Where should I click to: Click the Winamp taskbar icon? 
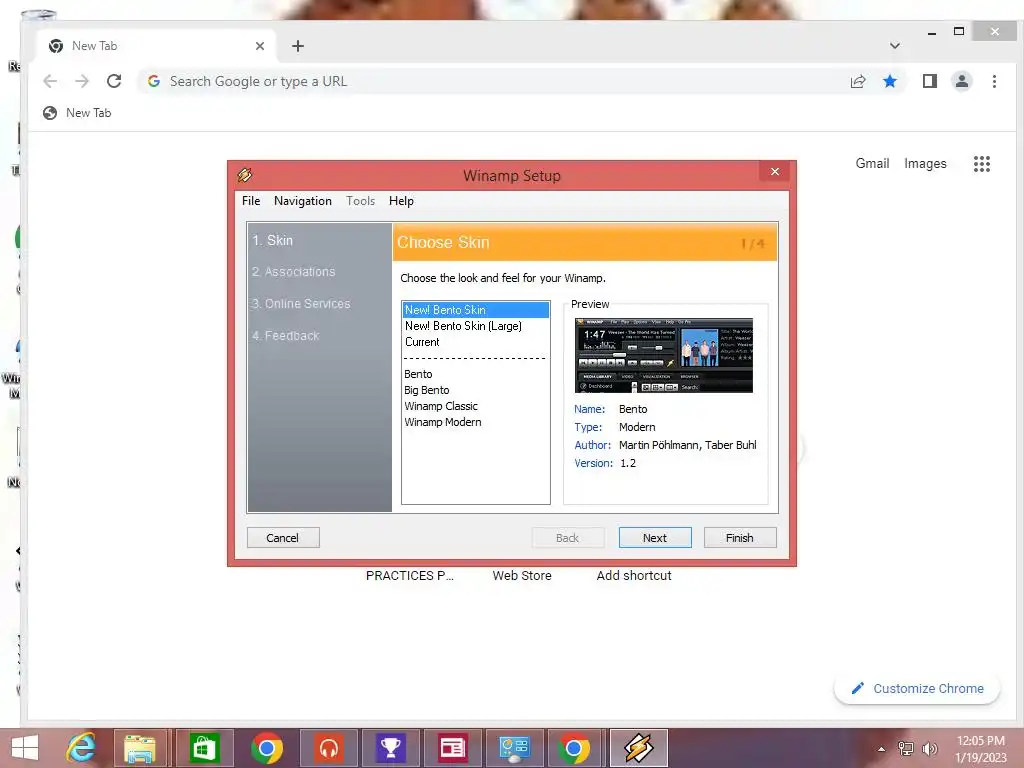(x=638, y=748)
